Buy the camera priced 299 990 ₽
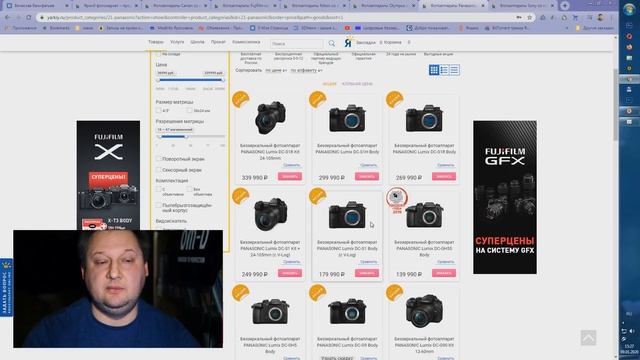The width and height of the screenshot is (640, 360). tap(367, 176)
